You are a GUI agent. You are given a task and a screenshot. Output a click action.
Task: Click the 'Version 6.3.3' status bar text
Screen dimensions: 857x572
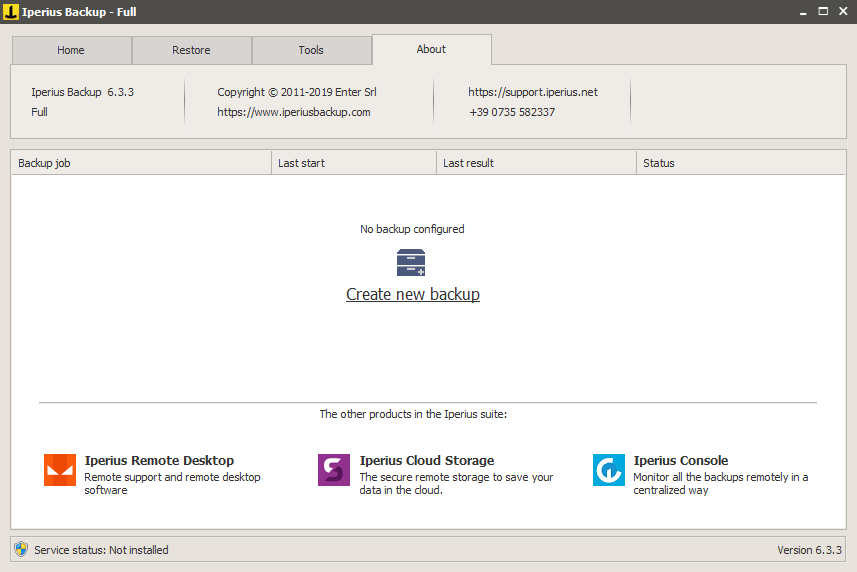tap(809, 550)
